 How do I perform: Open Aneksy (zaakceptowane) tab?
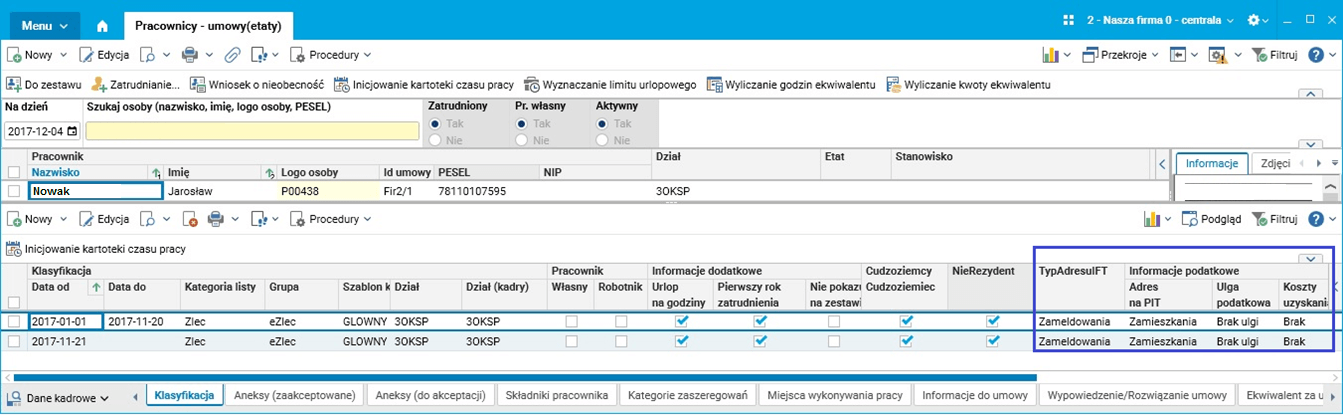tap(294, 395)
